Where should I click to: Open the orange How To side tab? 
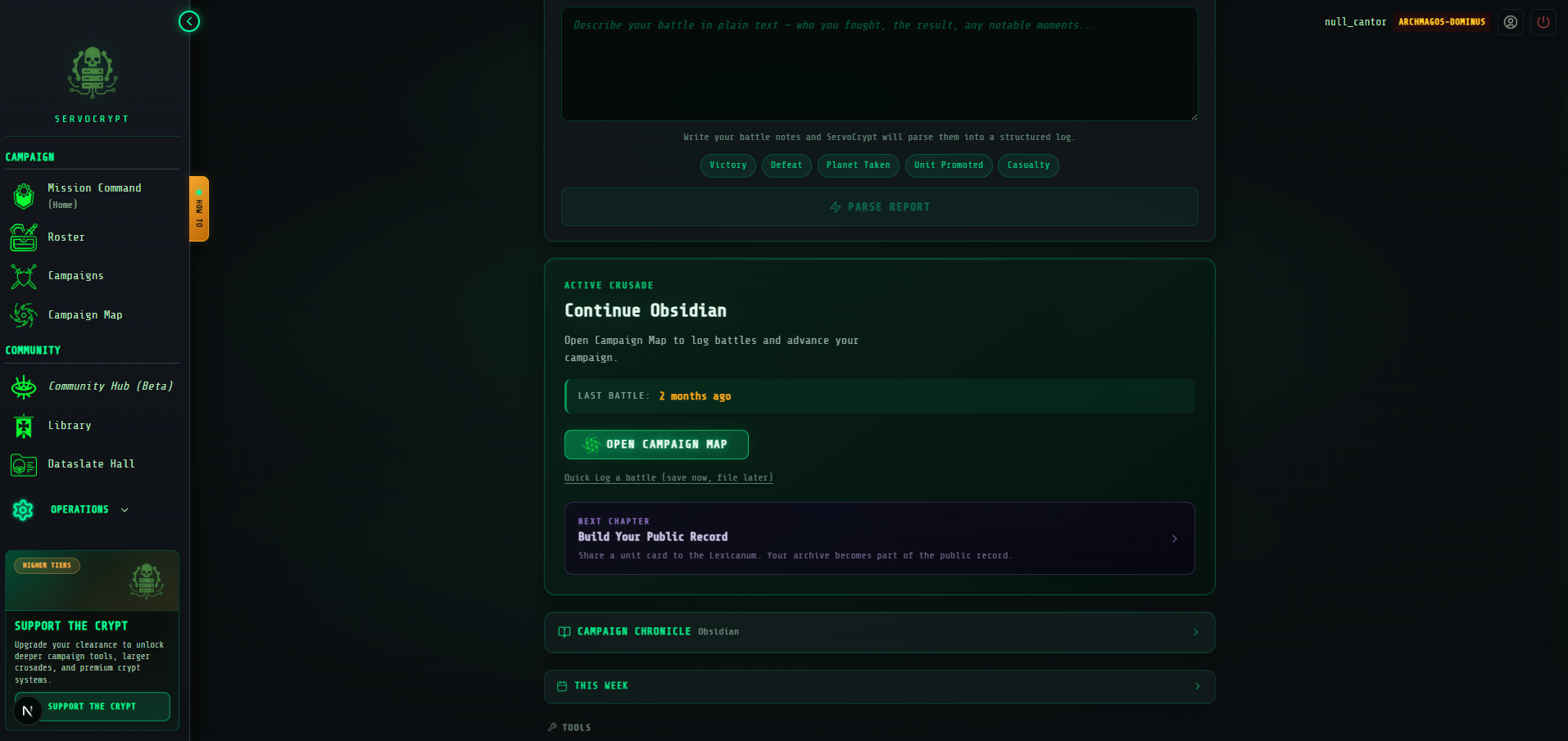click(x=199, y=209)
